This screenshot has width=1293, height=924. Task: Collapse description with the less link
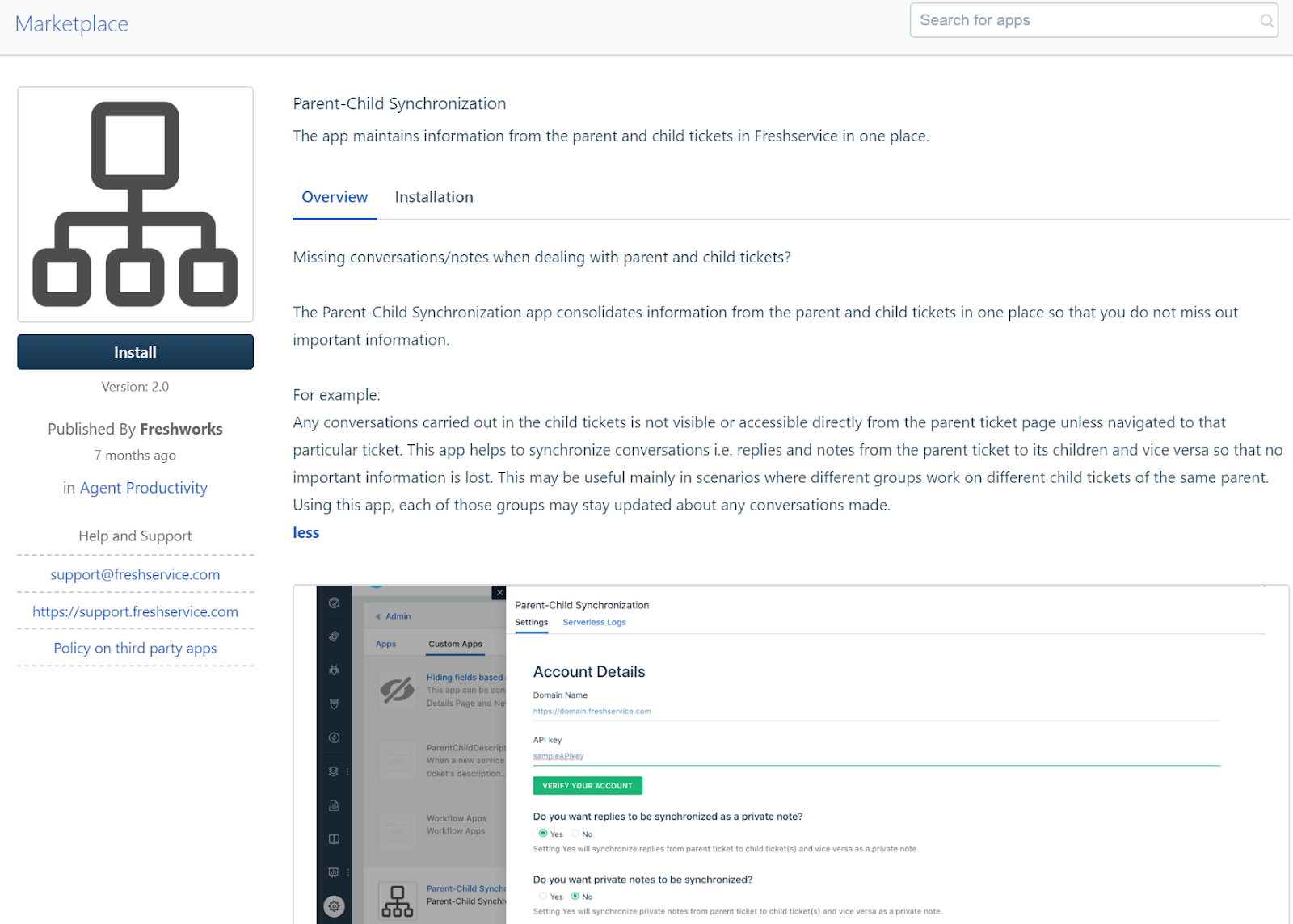point(306,532)
